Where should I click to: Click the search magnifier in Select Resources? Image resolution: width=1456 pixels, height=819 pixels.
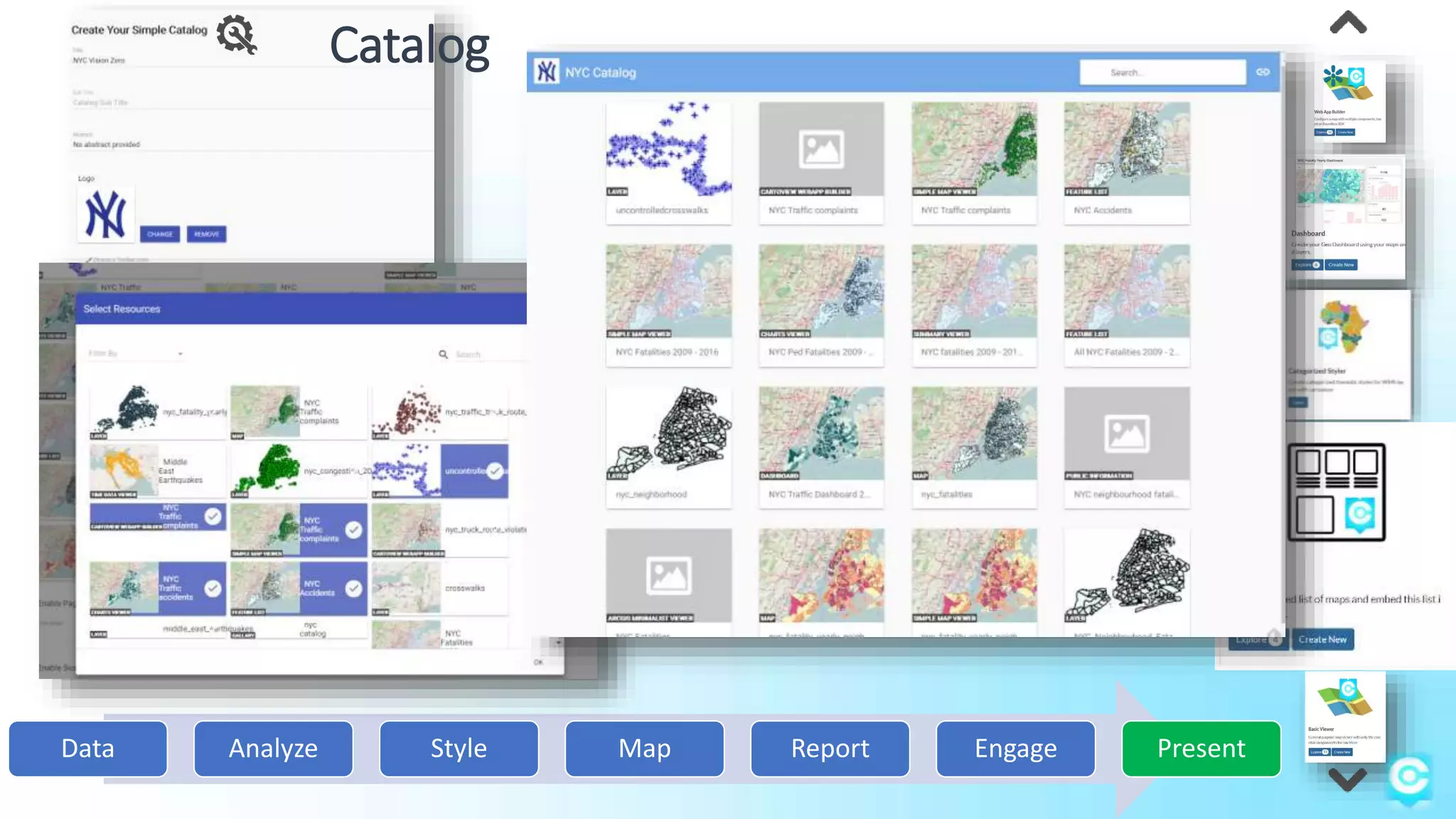[443, 354]
